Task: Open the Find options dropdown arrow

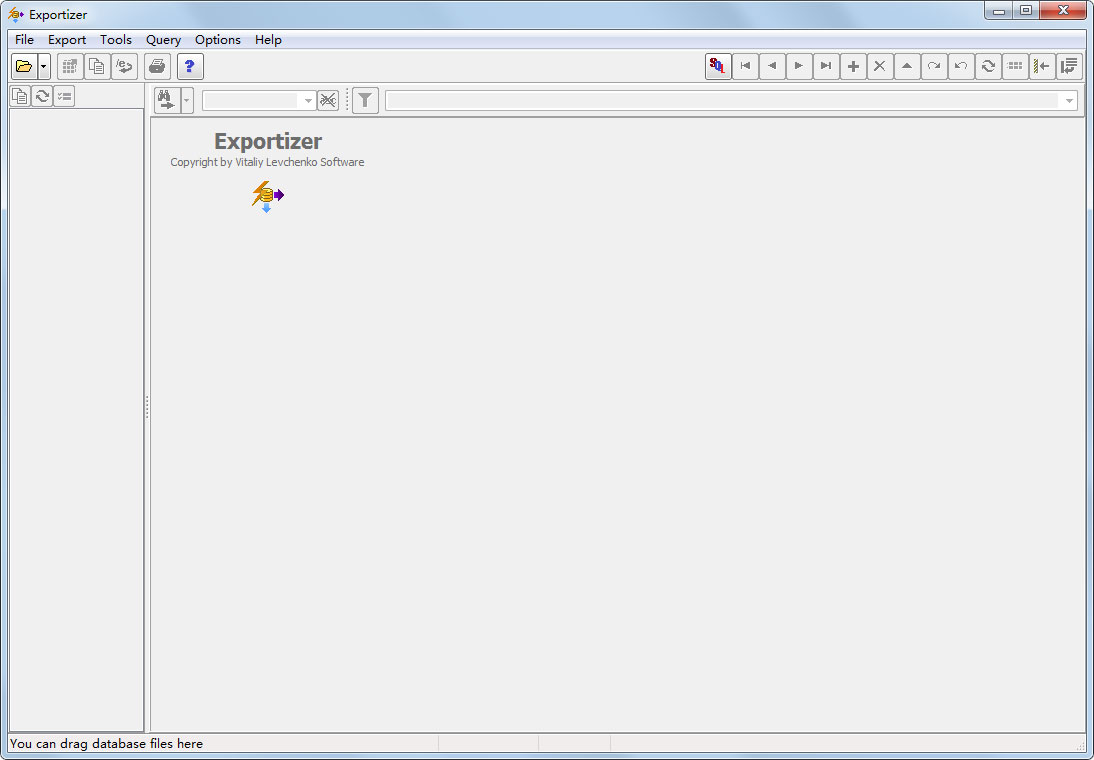Action: (x=186, y=100)
